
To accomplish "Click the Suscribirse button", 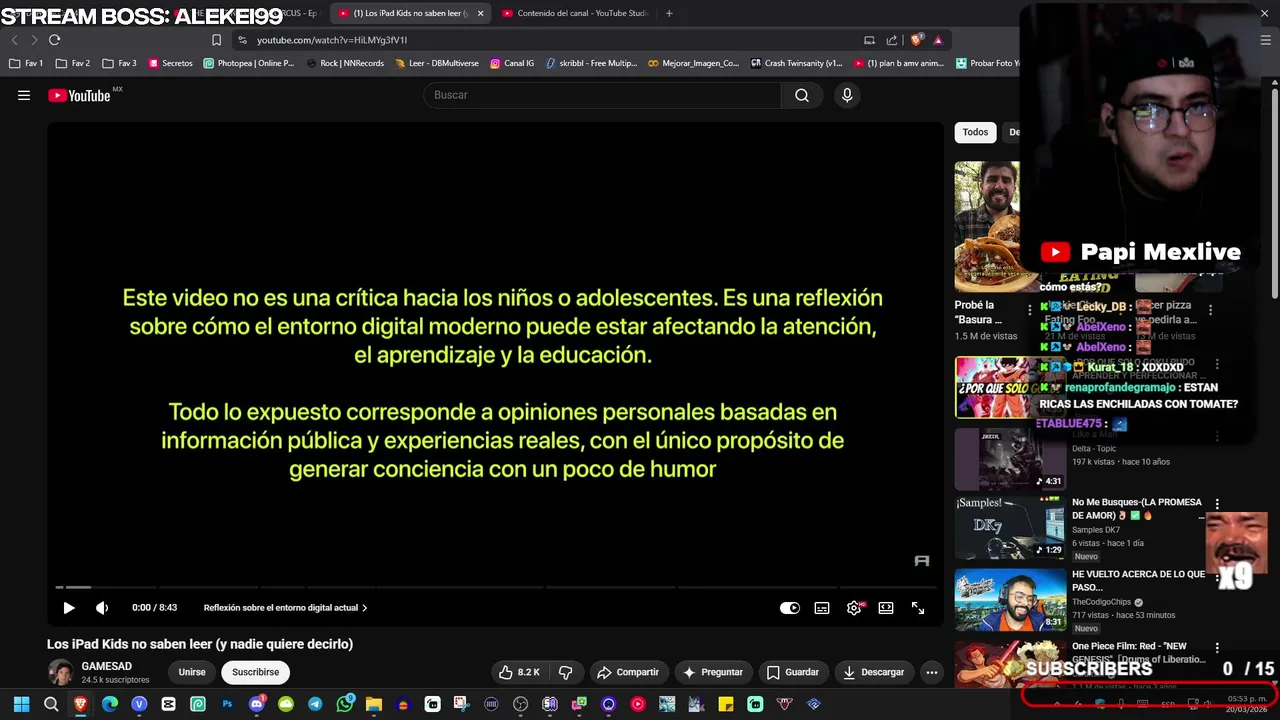I will click(256, 672).
